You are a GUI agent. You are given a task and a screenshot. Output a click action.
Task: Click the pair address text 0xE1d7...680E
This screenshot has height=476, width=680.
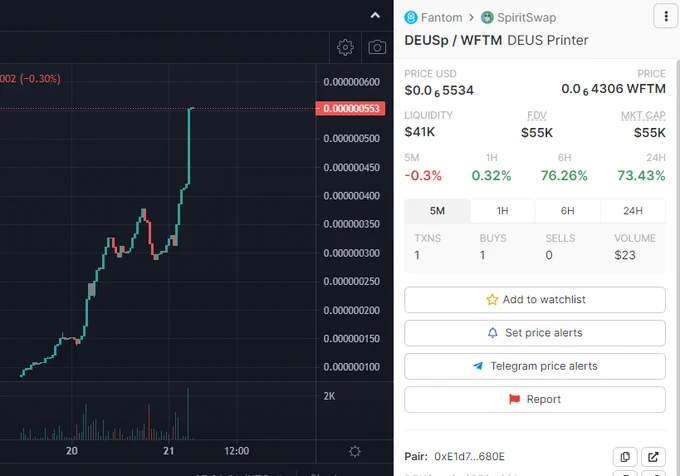[x=469, y=456]
